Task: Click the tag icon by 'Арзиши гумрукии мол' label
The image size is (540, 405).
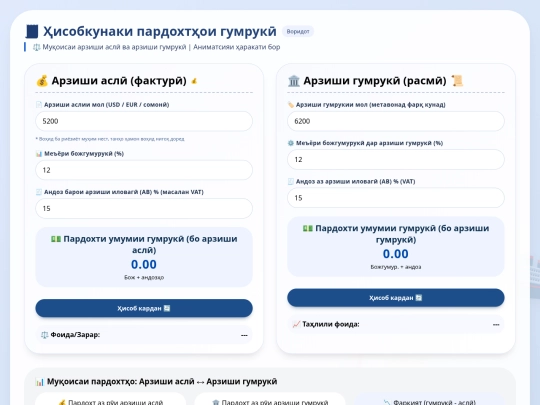Action: pos(291,105)
